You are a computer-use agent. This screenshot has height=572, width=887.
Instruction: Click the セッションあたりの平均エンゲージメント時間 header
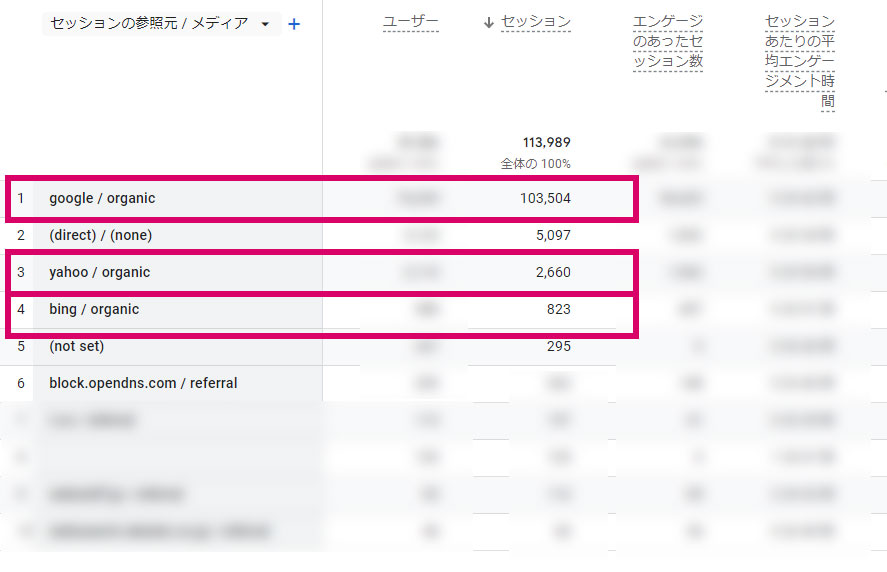[800, 62]
